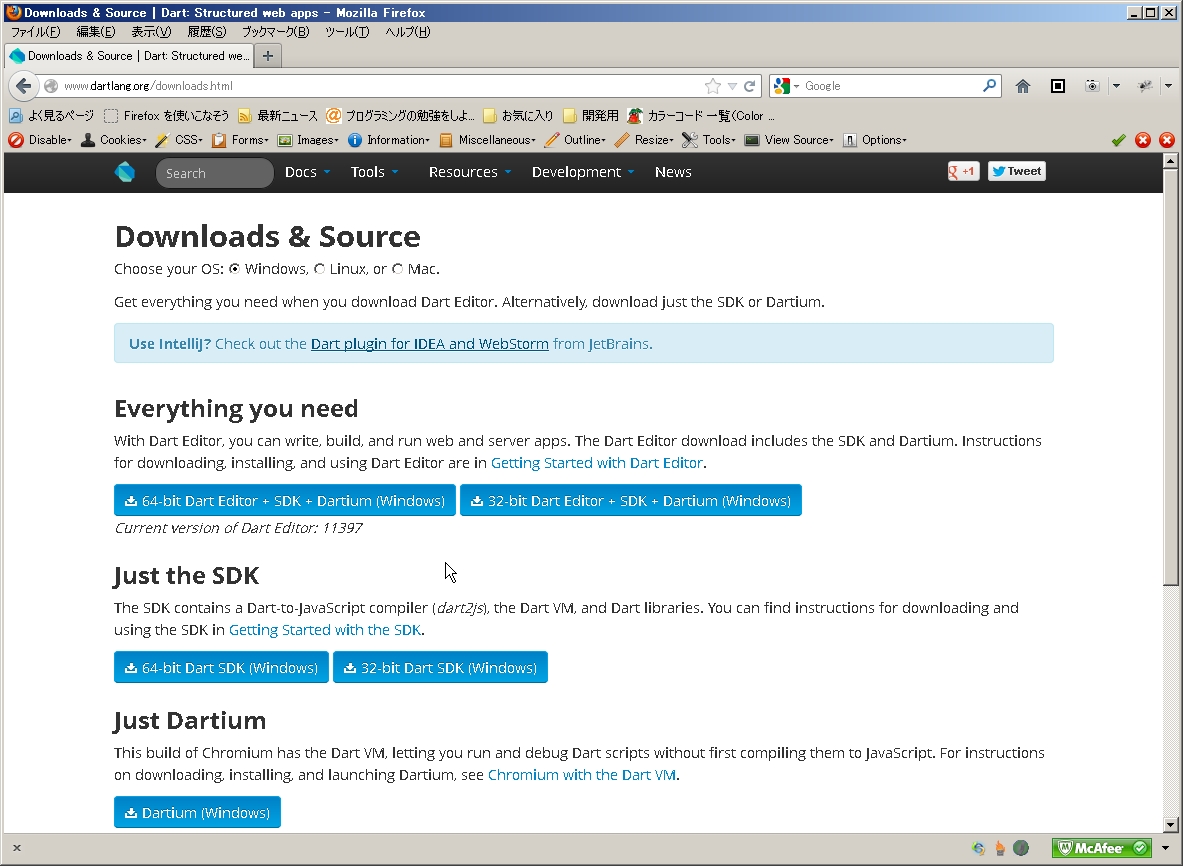1183x866 pixels.
Task: Open the News link in site header
Action: click(673, 172)
